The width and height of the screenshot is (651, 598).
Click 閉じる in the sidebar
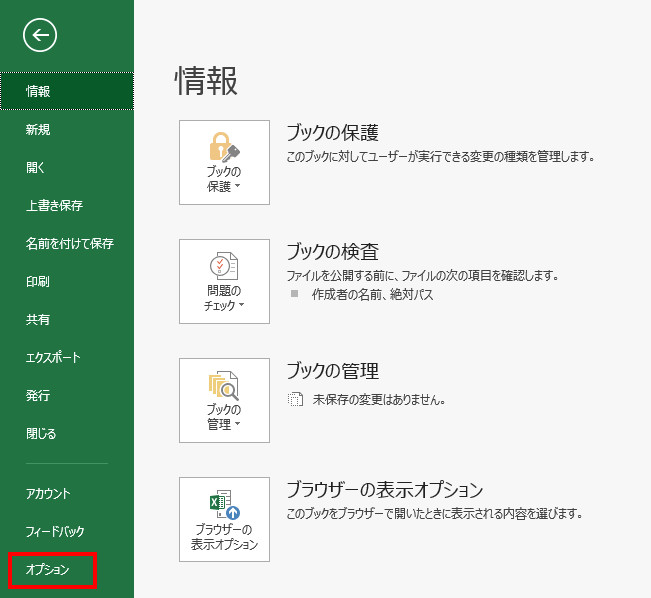[67, 434]
